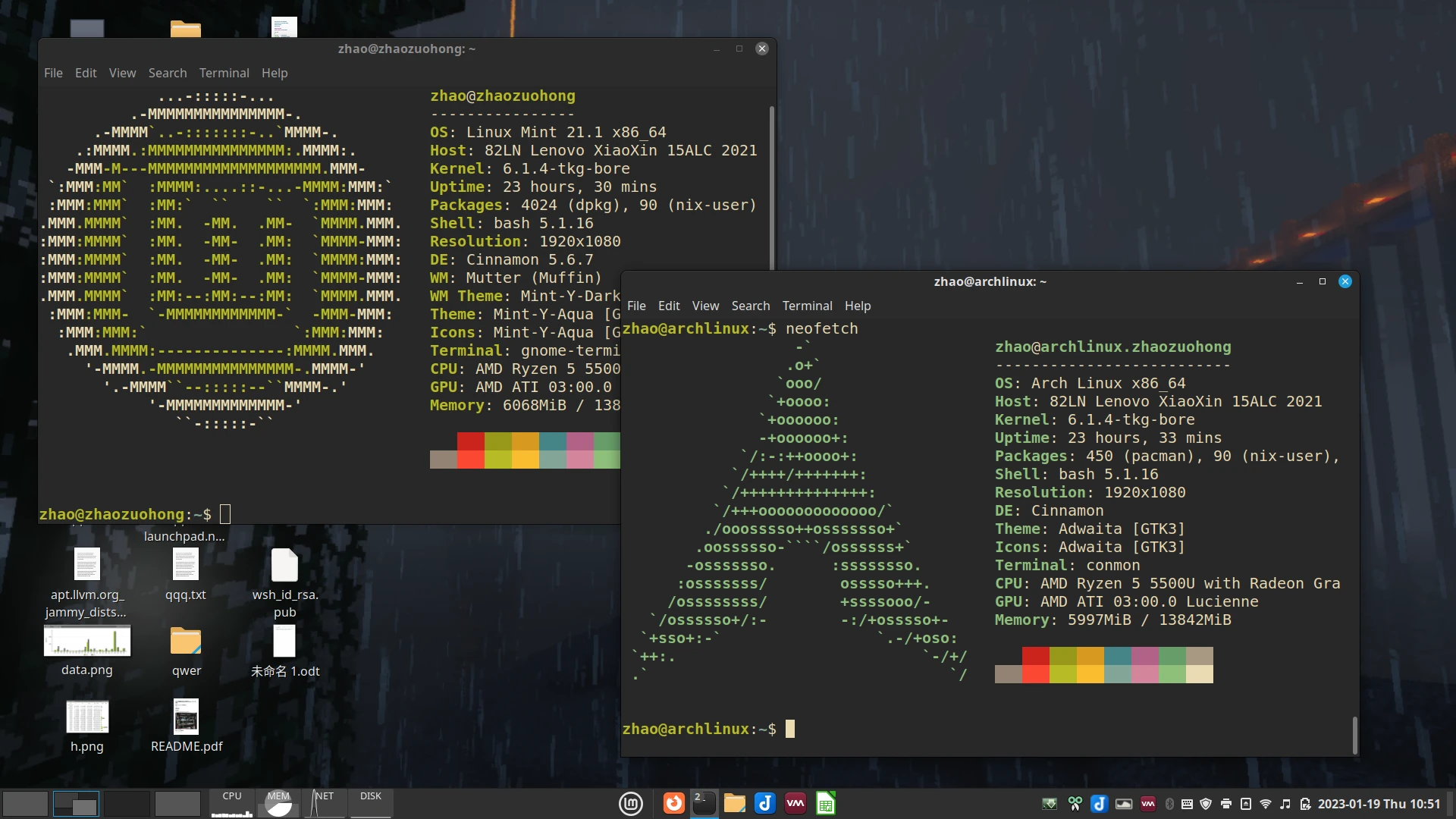Click the CPU monitor applet
1456x819 pixels.
232,803
